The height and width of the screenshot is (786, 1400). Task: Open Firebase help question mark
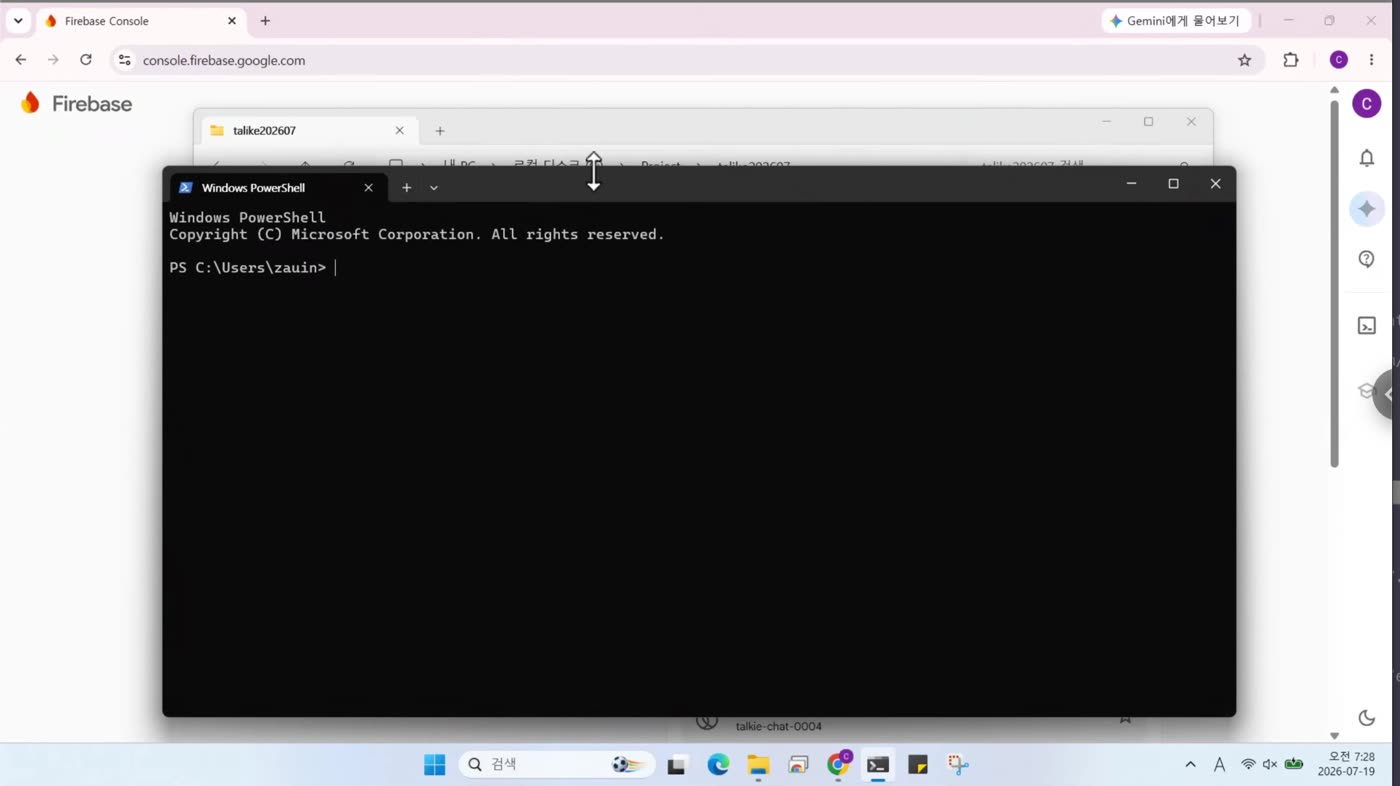tap(1366, 260)
